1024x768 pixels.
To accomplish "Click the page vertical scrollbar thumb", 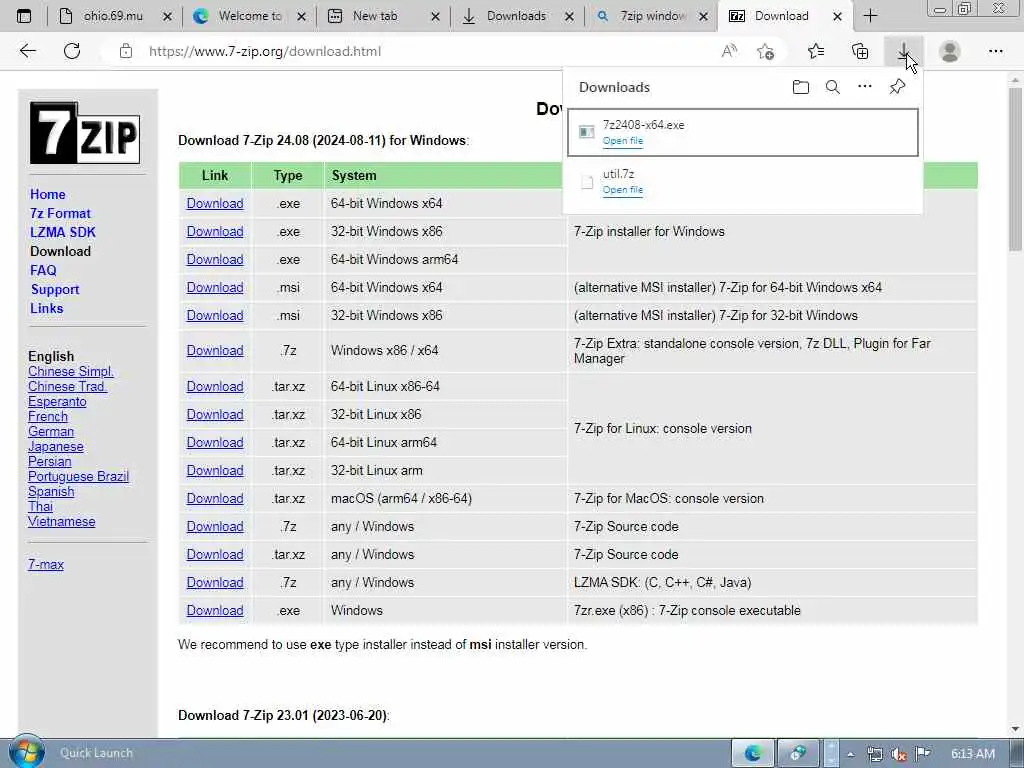I will pyautogui.click(x=1014, y=170).
